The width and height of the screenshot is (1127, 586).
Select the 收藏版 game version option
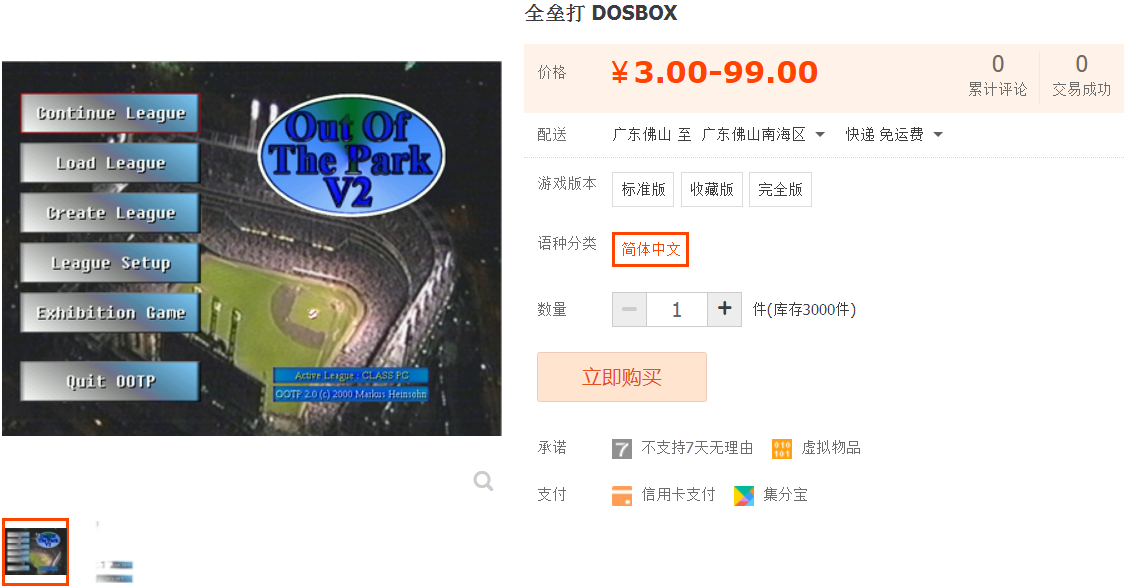[712, 189]
